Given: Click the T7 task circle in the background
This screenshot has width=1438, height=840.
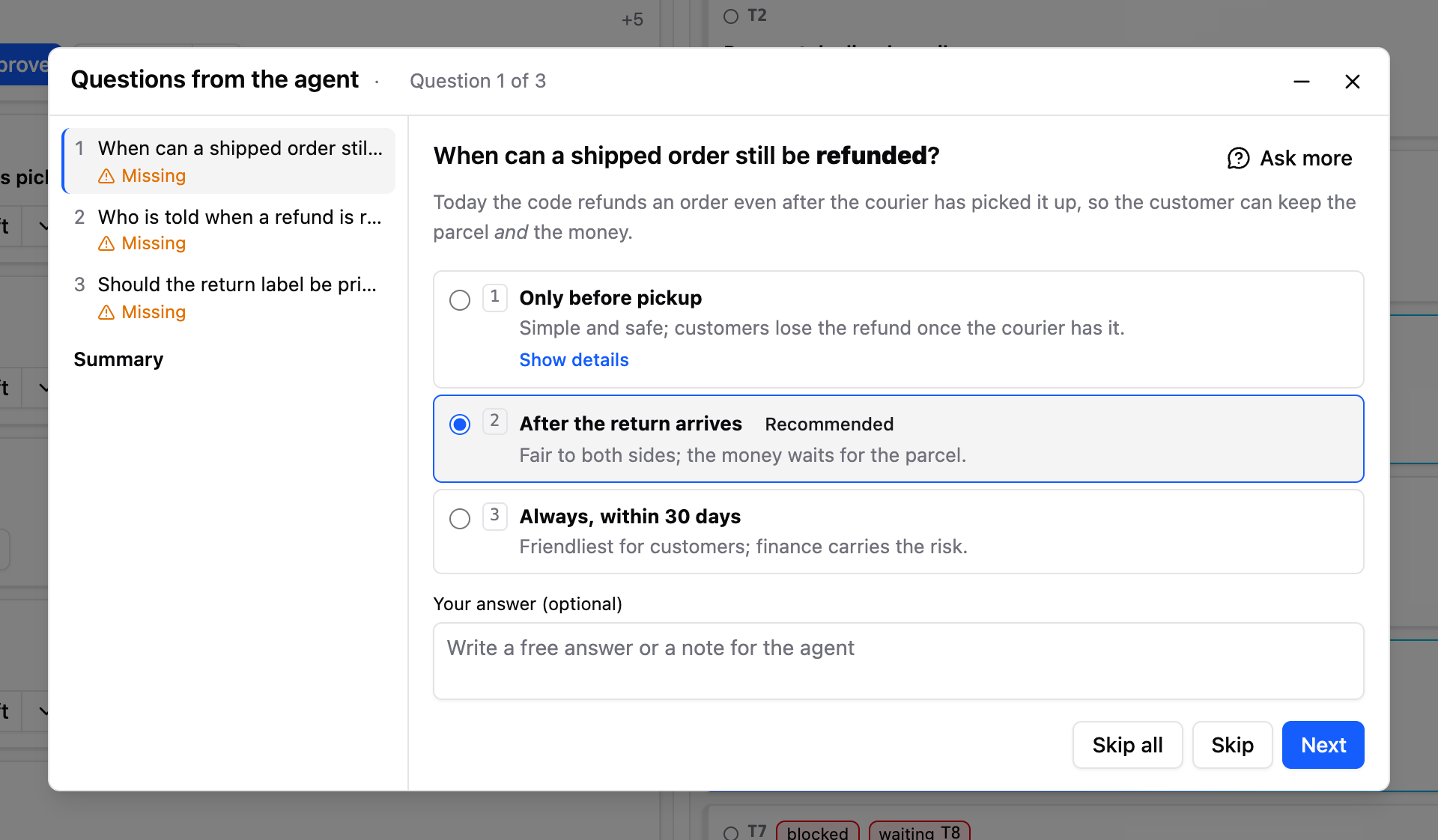Looking at the screenshot, I should [731, 833].
